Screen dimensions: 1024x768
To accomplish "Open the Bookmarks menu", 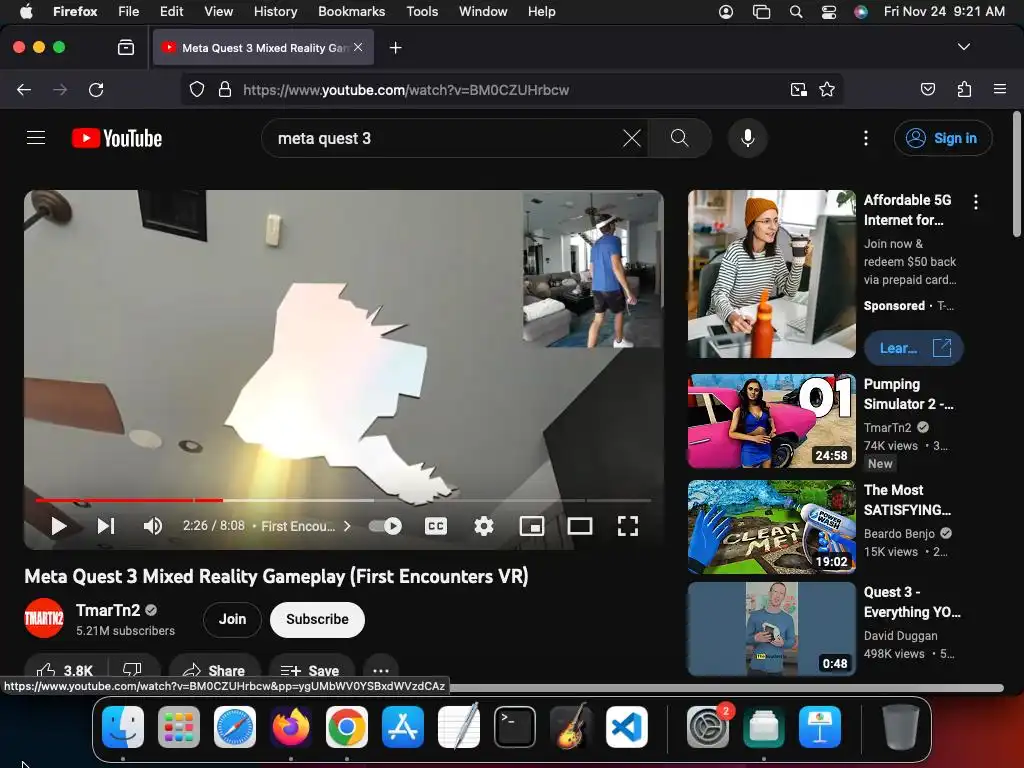I will pos(351,11).
